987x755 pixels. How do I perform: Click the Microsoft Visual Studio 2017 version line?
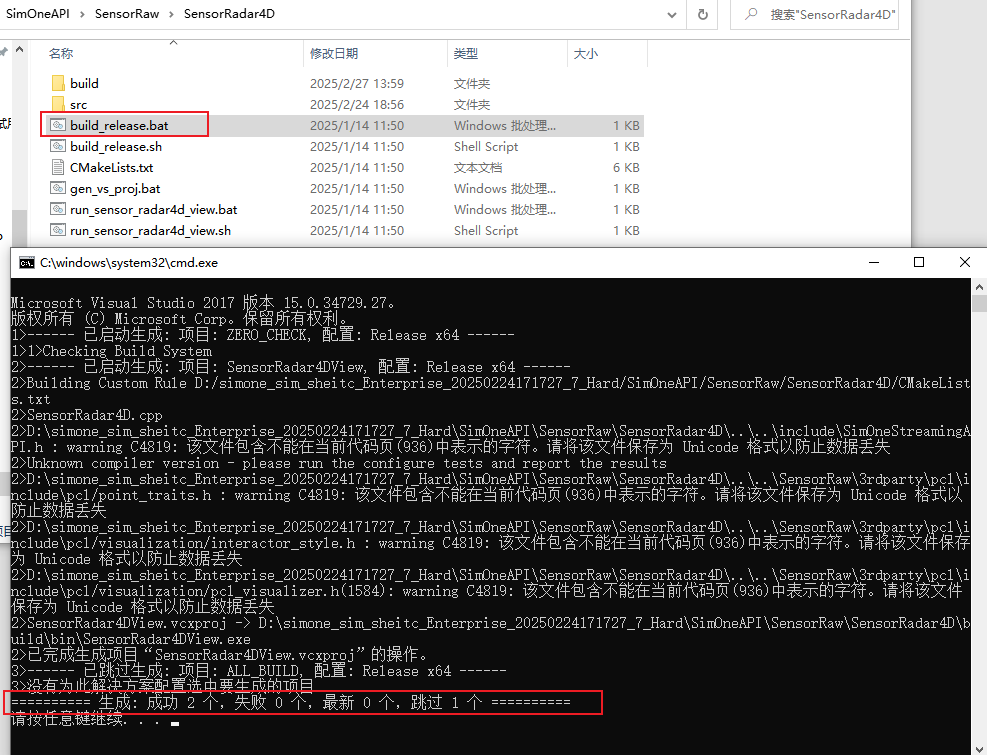(203, 303)
